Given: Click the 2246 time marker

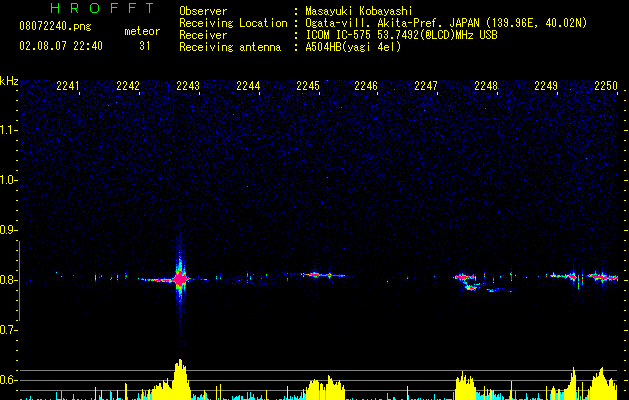Looking at the screenshot, I should pyautogui.click(x=366, y=86).
